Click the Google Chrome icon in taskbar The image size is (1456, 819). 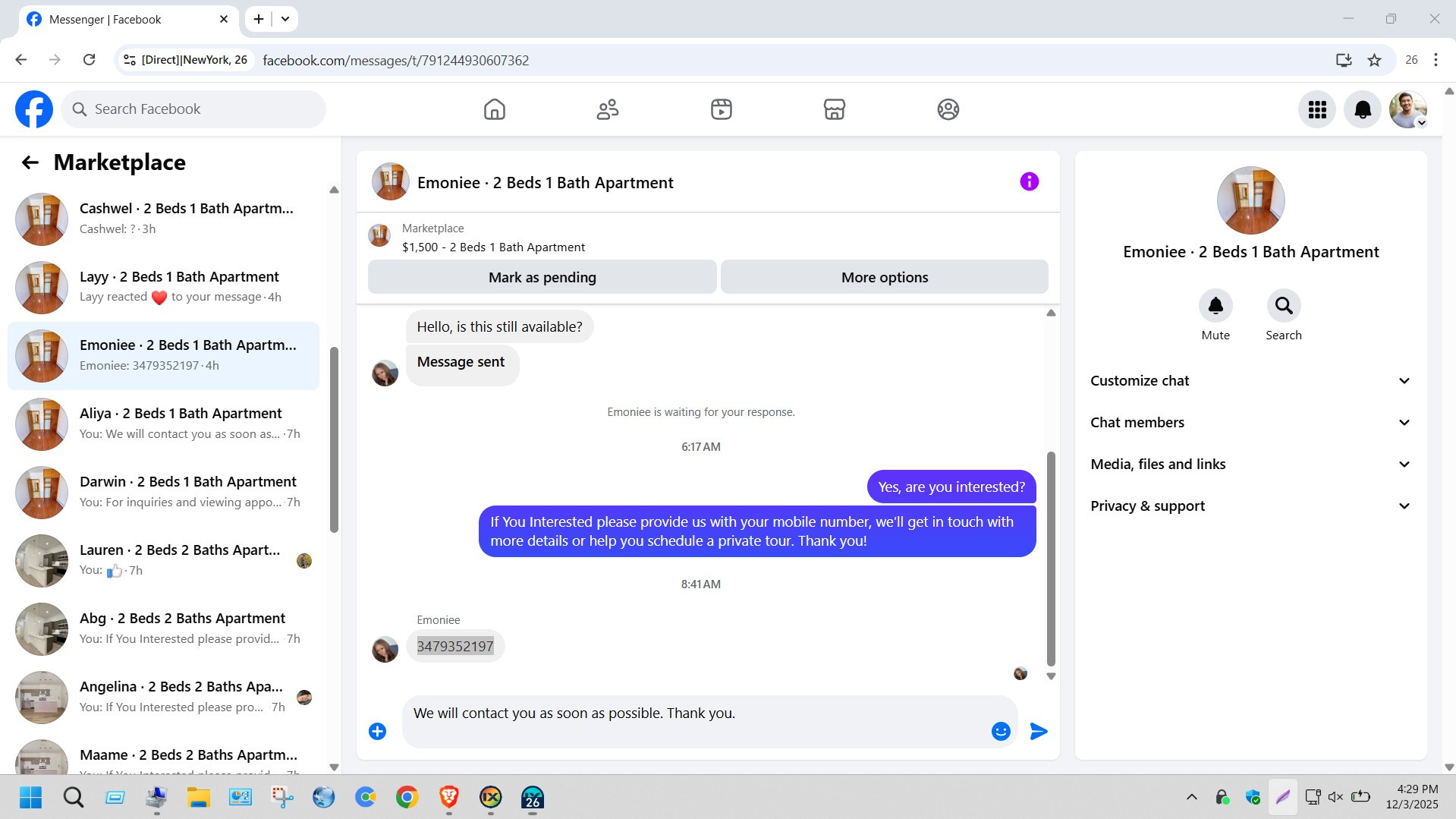[407, 797]
